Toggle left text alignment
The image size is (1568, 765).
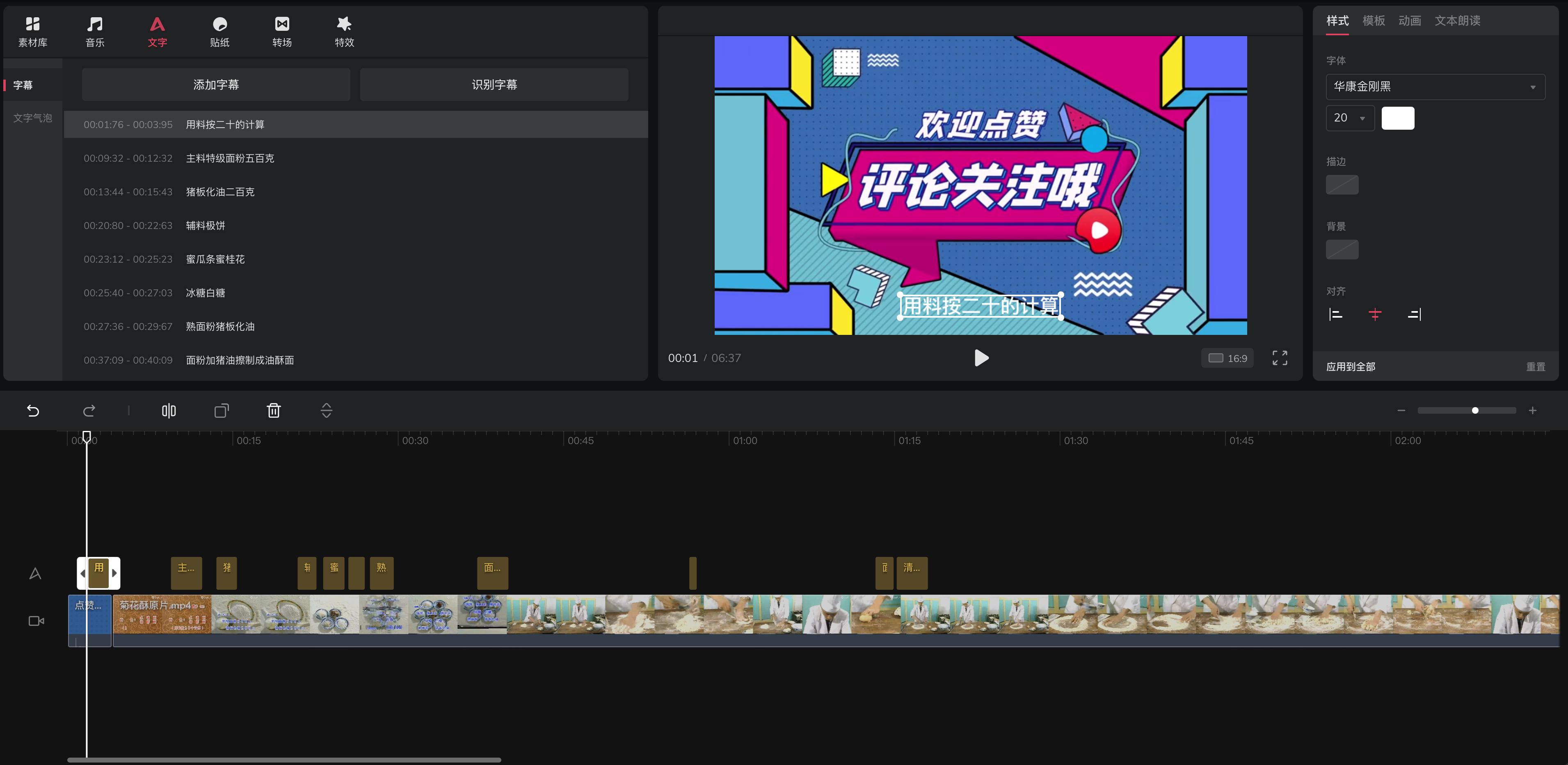[x=1335, y=314]
